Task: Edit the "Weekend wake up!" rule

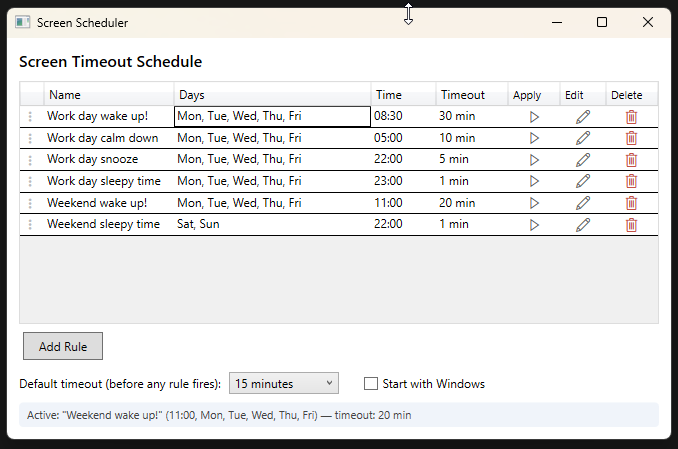Action: pyautogui.click(x=583, y=203)
